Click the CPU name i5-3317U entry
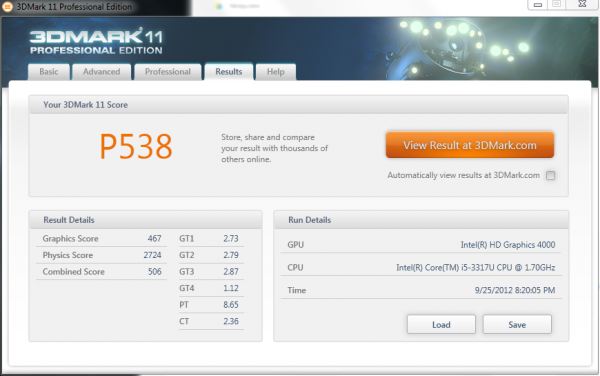This screenshot has height=376, width=600. point(476,267)
